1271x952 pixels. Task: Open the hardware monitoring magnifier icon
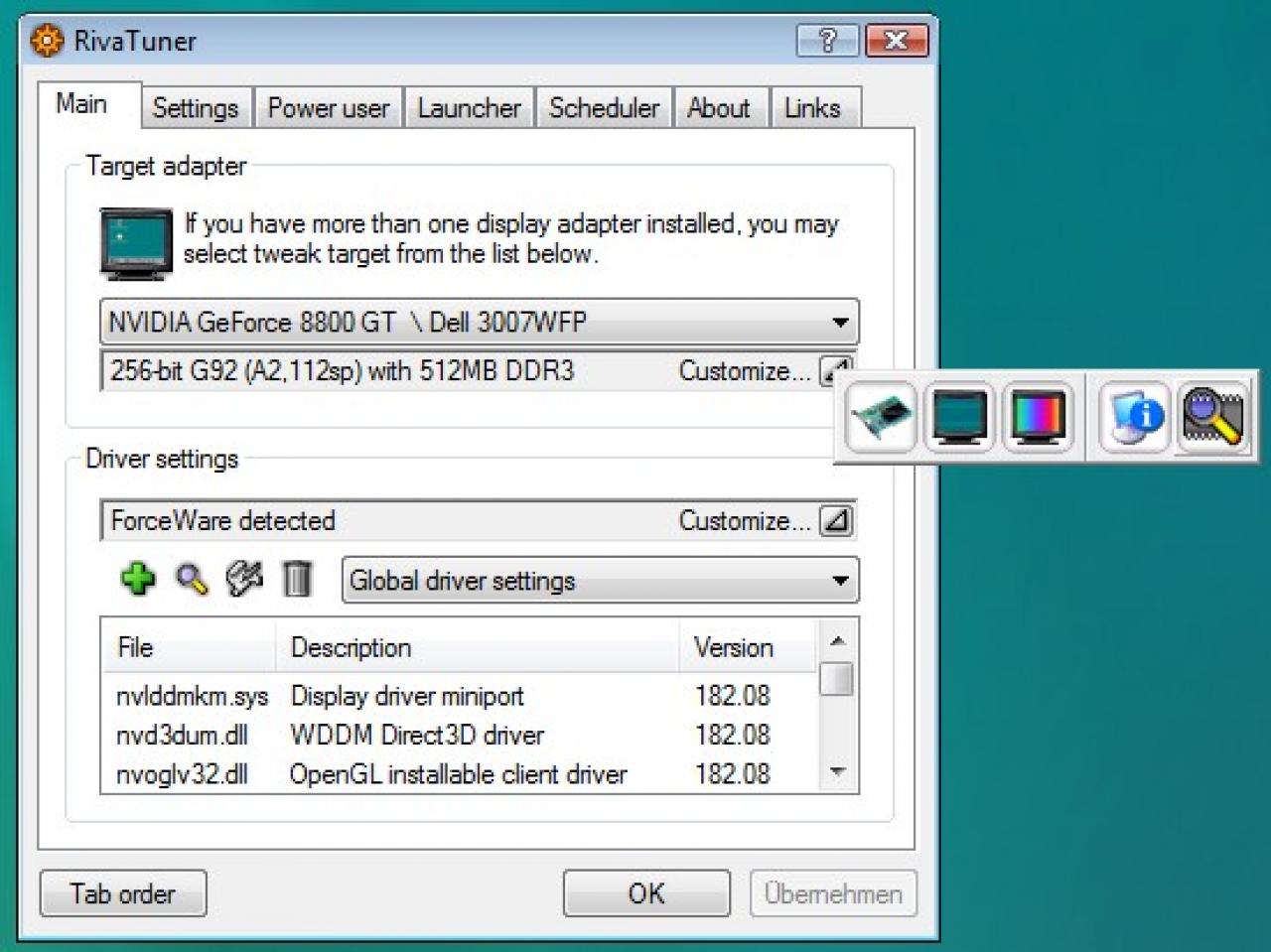click(1211, 417)
